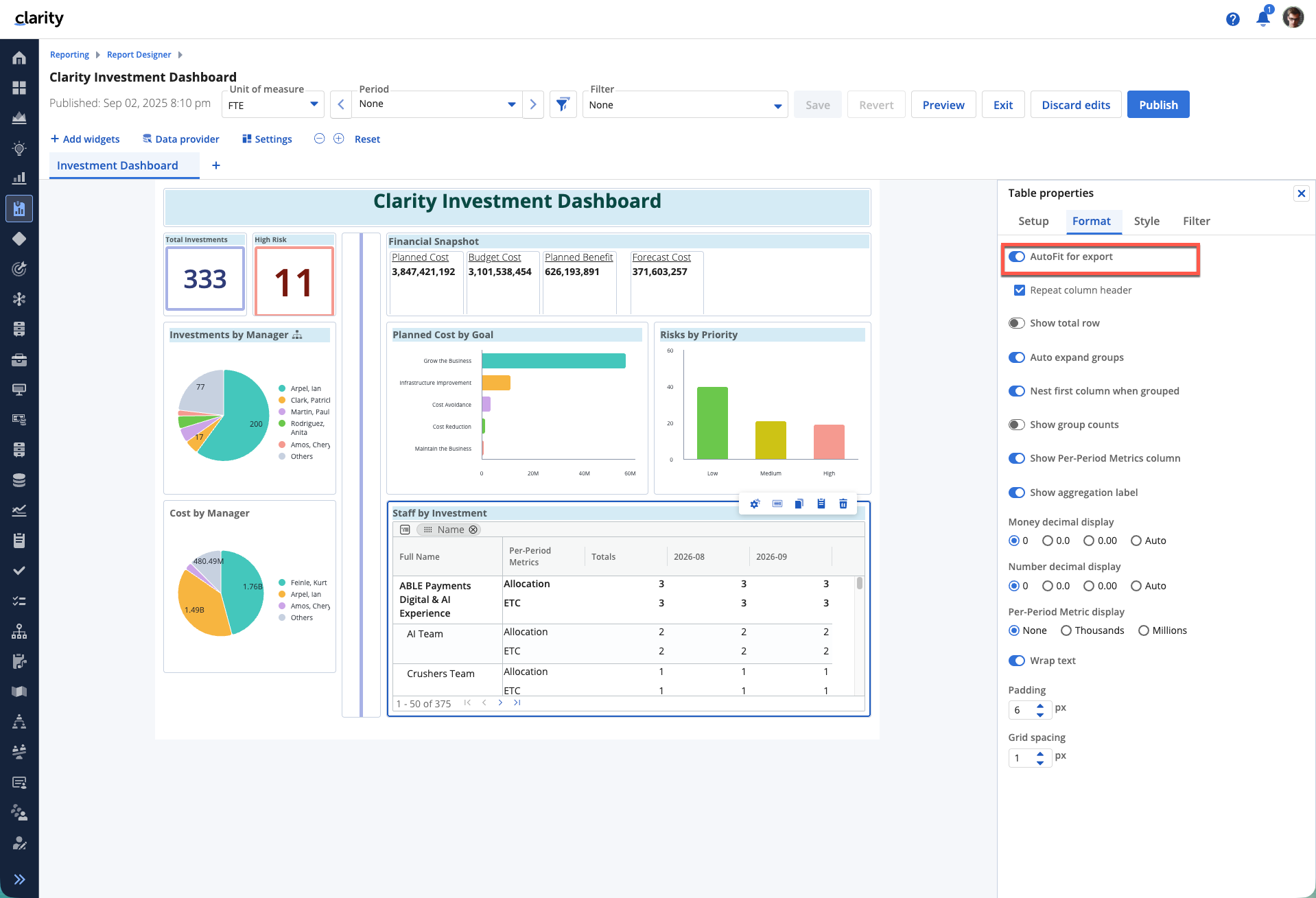The height and width of the screenshot is (898, 1316).
Task: Open the checkmark icon in sidebar
Action: pos(19,571)
